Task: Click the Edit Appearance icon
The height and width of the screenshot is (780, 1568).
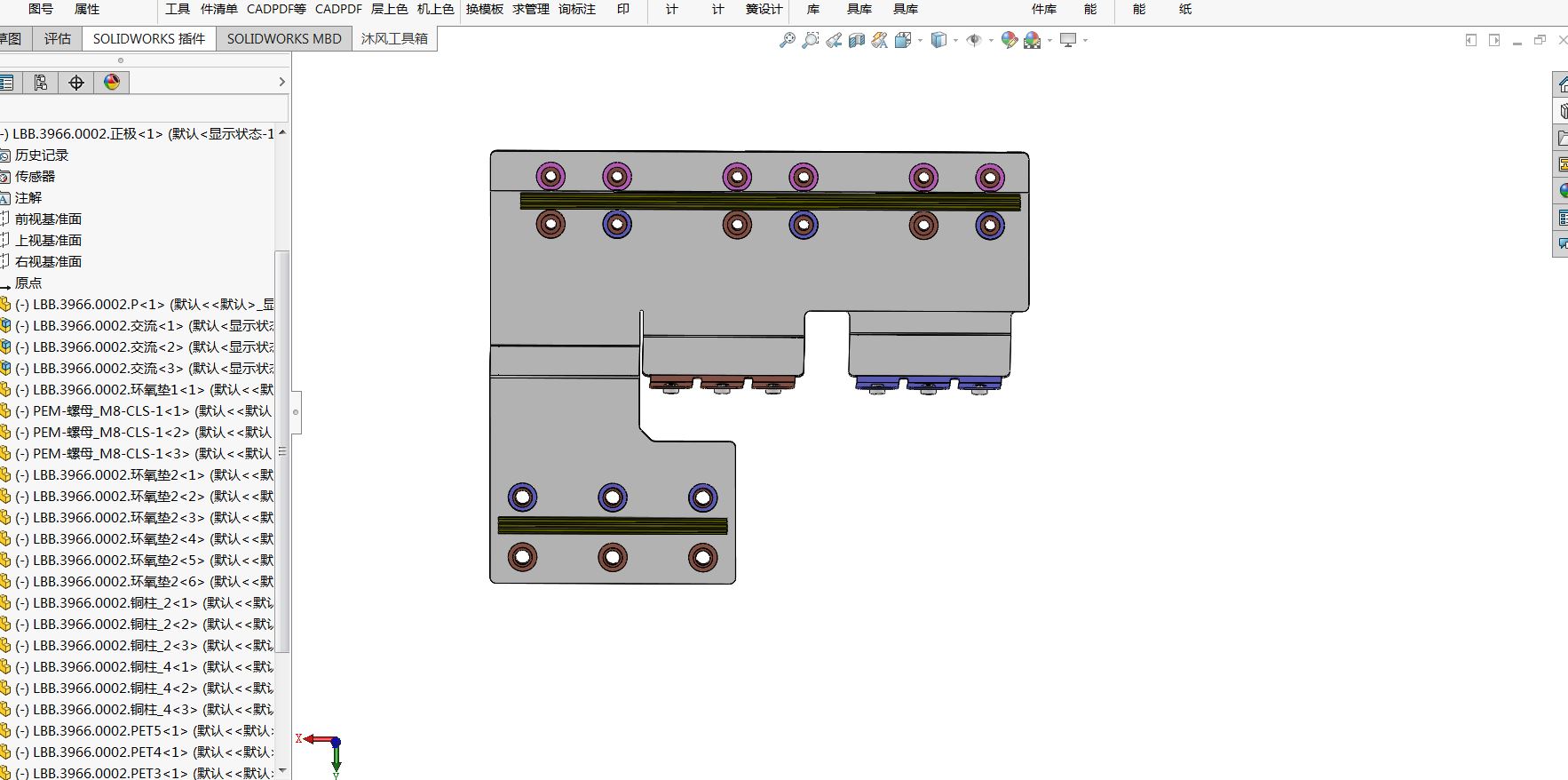Action: pos(1009,40)
